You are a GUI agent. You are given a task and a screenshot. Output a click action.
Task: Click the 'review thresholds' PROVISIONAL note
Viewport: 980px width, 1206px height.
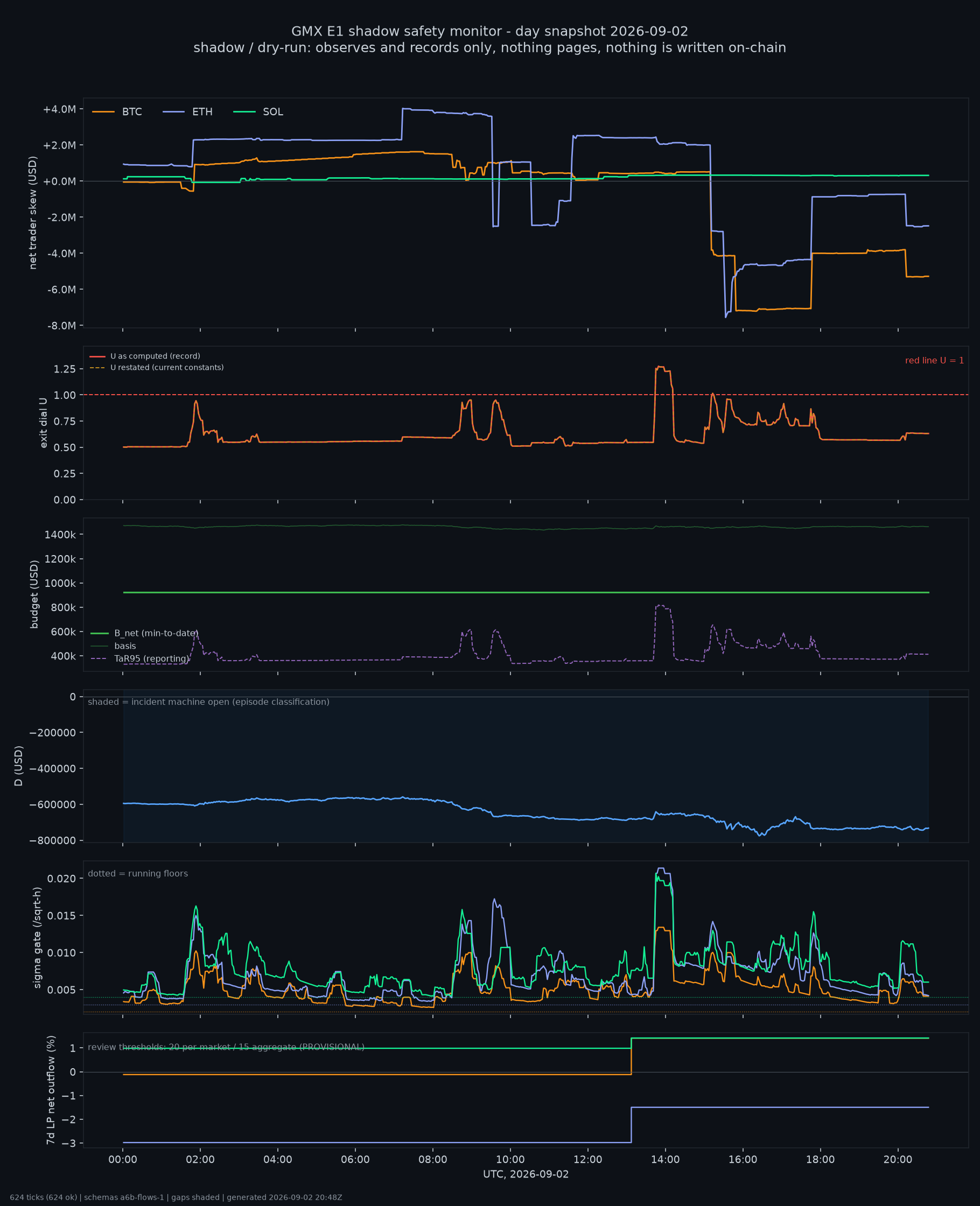[226, 1047]
